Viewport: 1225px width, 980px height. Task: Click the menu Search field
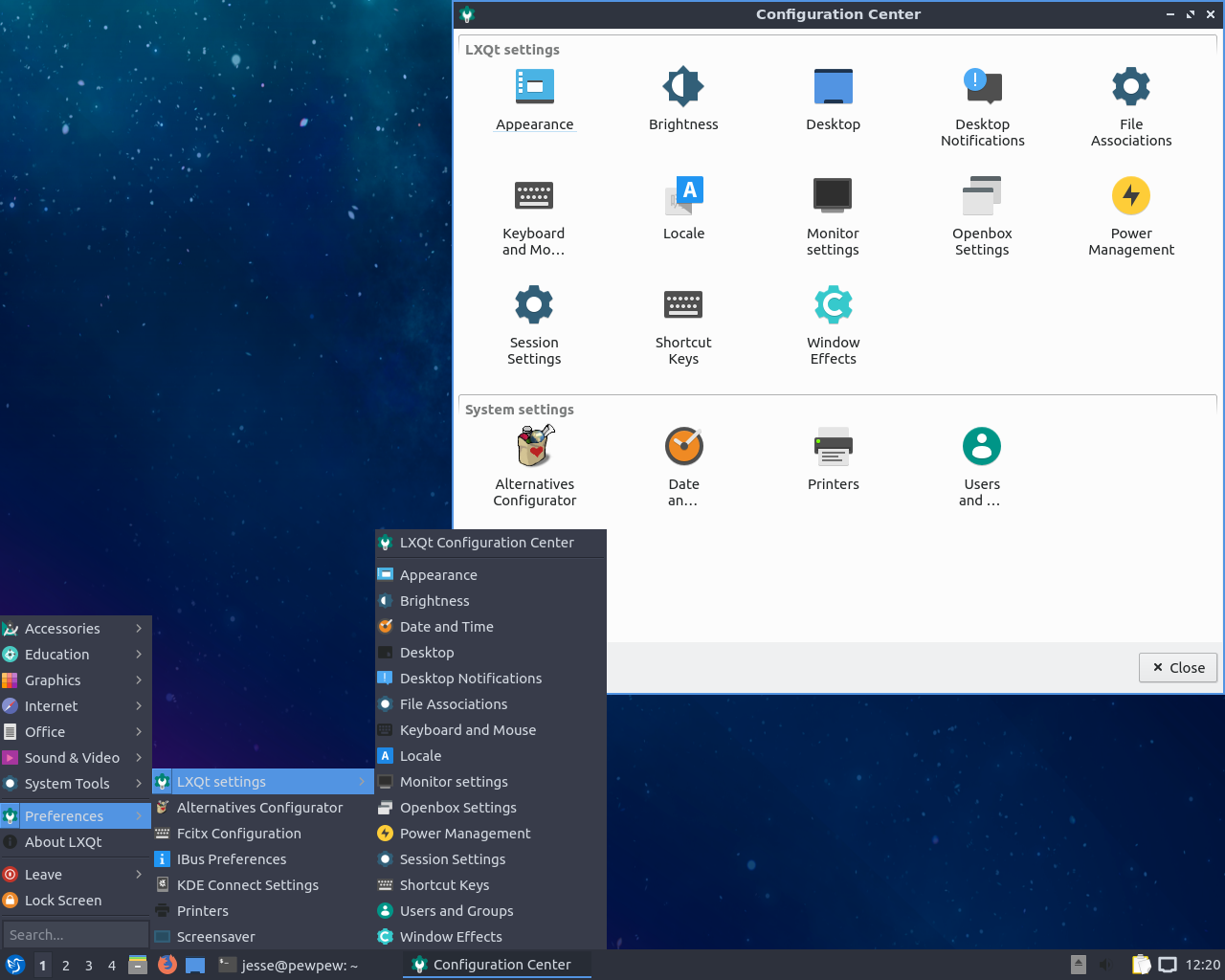coord(76,935)
